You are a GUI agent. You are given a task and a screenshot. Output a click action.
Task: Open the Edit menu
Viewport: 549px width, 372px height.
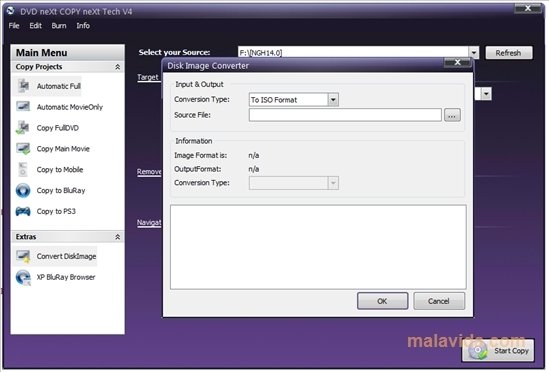(x=35, y=26)
